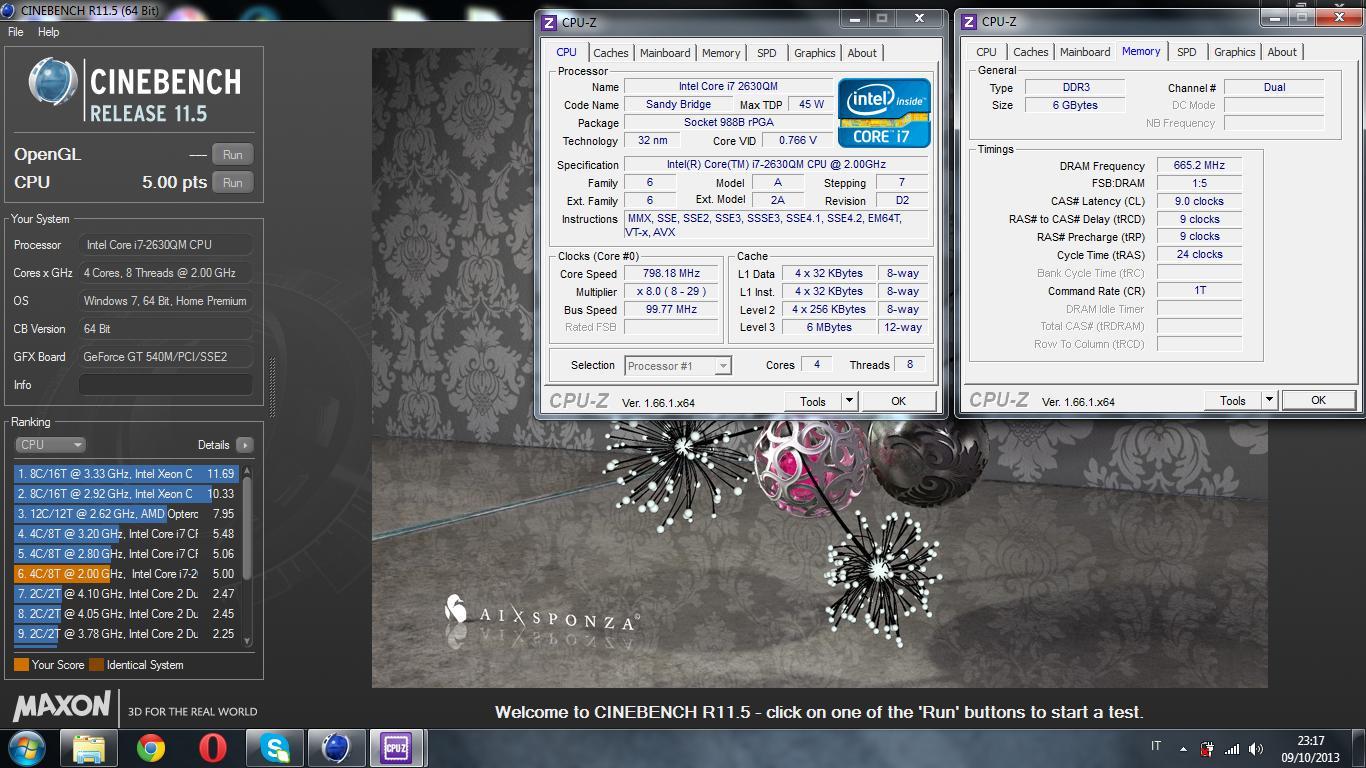This screenshot has height=768, width=1366.
Task: Click the Show desktop strip
Action: pyautogui.click(x=1359, y=749)
